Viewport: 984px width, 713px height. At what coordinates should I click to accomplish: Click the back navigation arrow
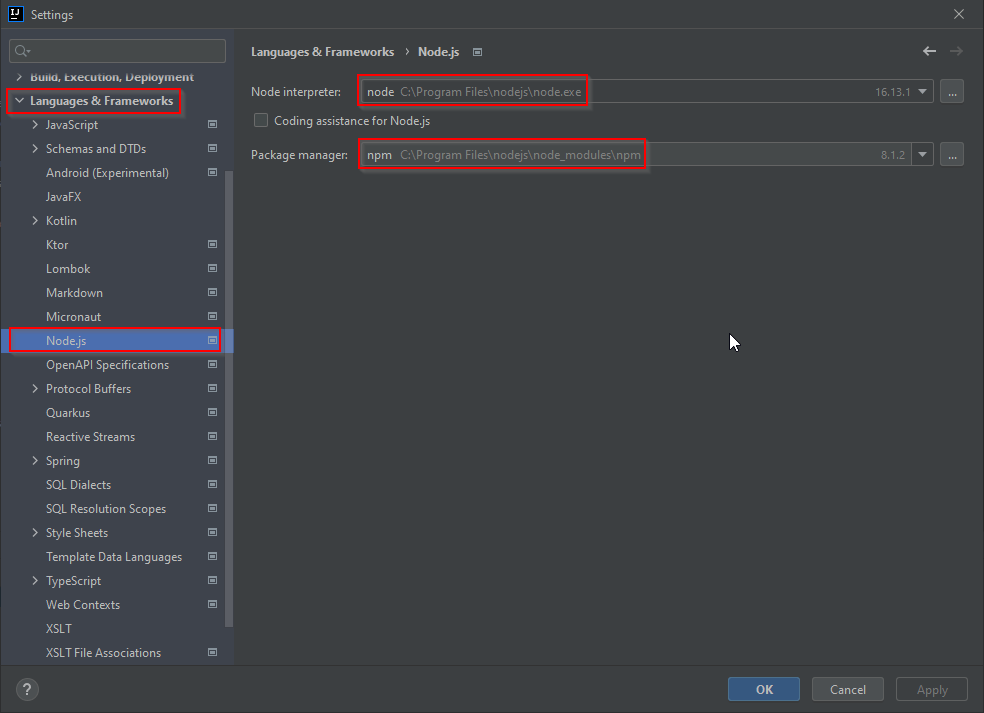click(928, 51)
